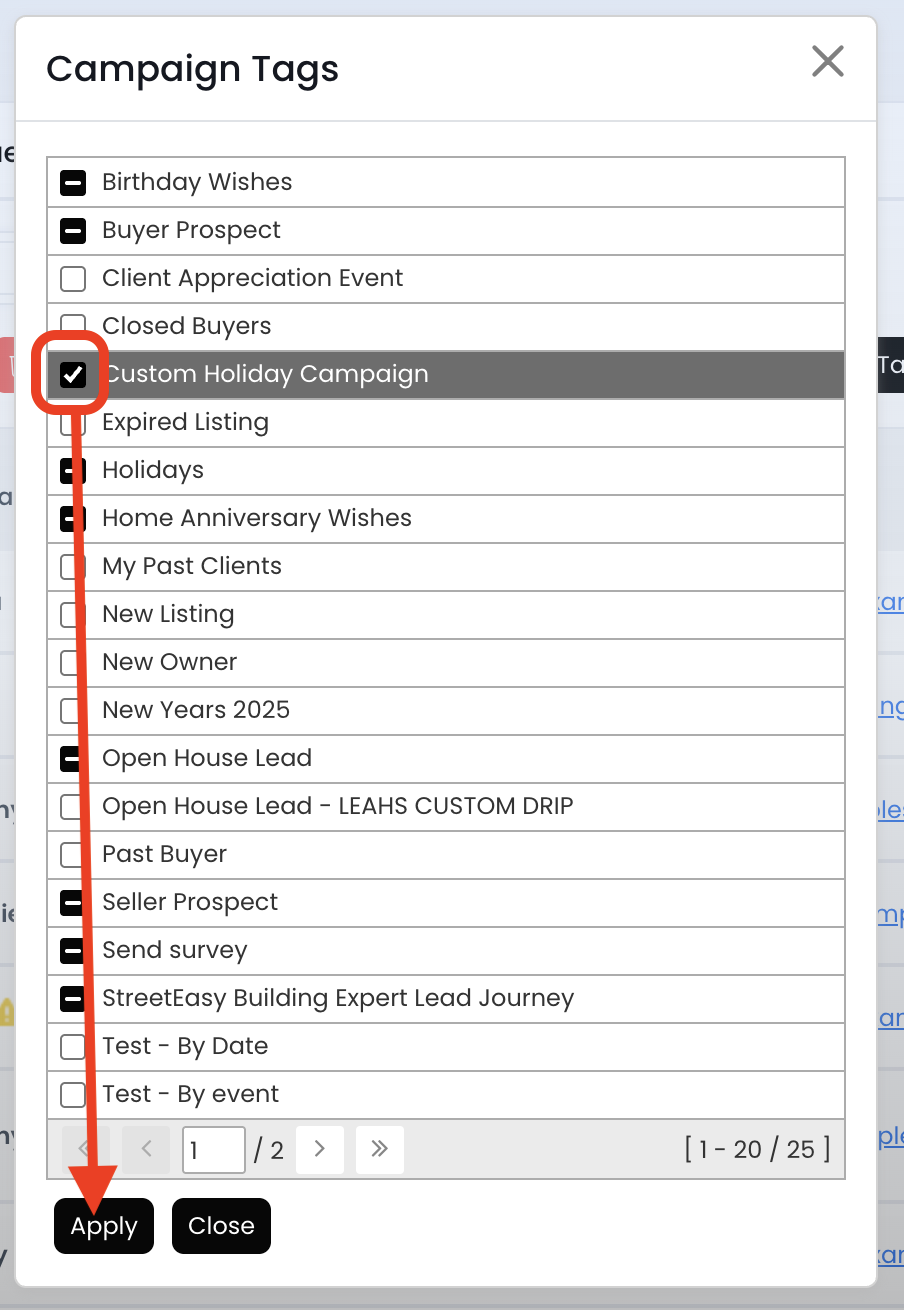Viewport: 904px width, 1310px height.
Task: Uncheck the Custom Holiday Campaign checkbox
Action: click(x=73, y=374)
